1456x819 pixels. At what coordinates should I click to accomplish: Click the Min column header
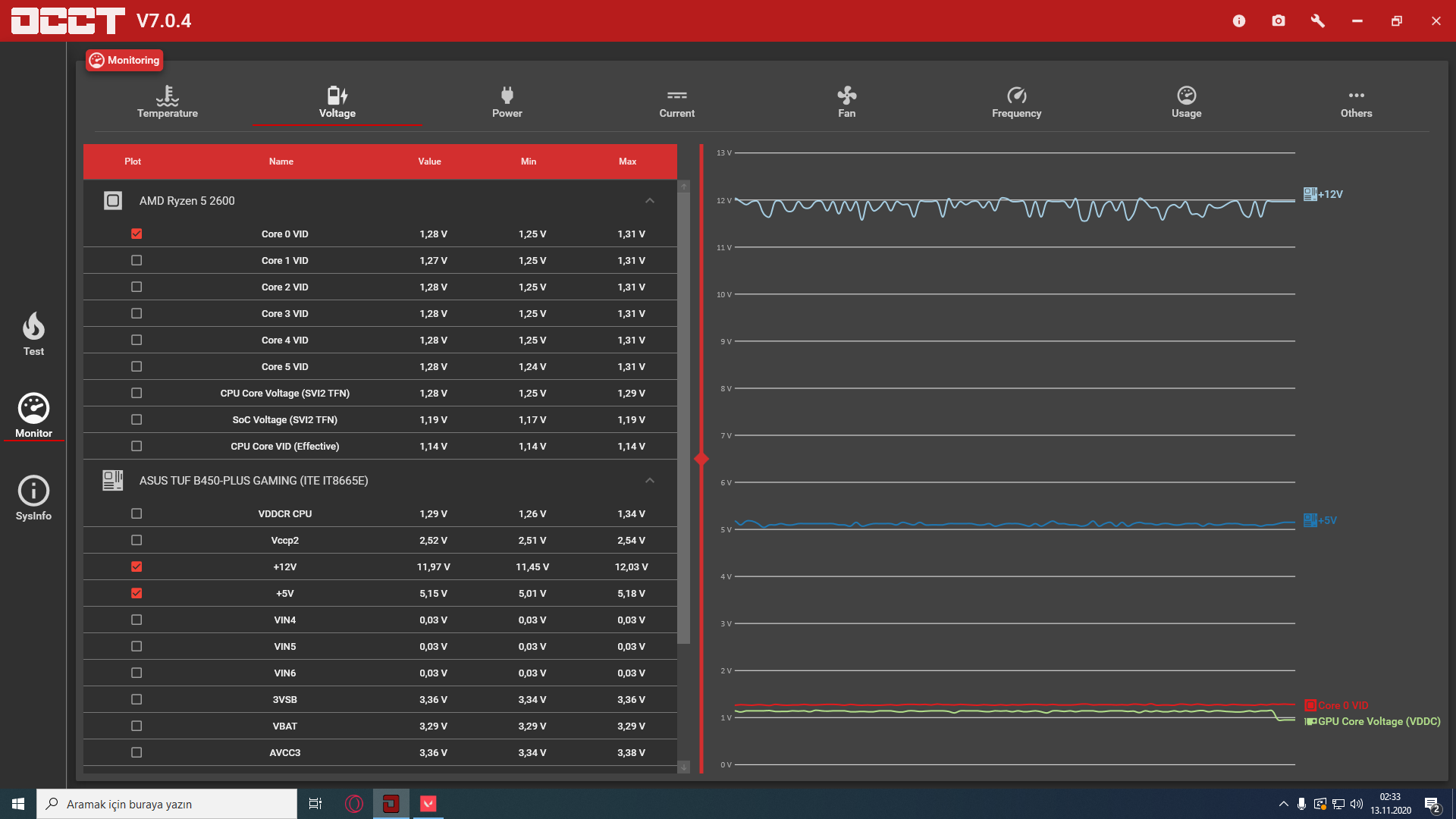[x=529, y=162]
